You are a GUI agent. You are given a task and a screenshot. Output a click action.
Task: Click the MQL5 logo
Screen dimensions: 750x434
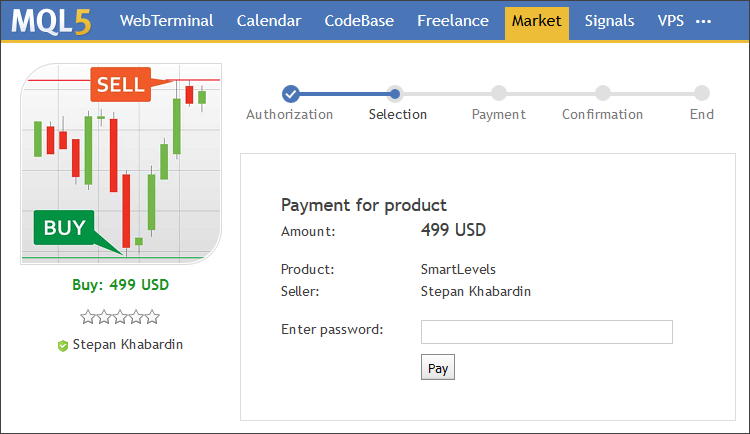pos(51,22)
